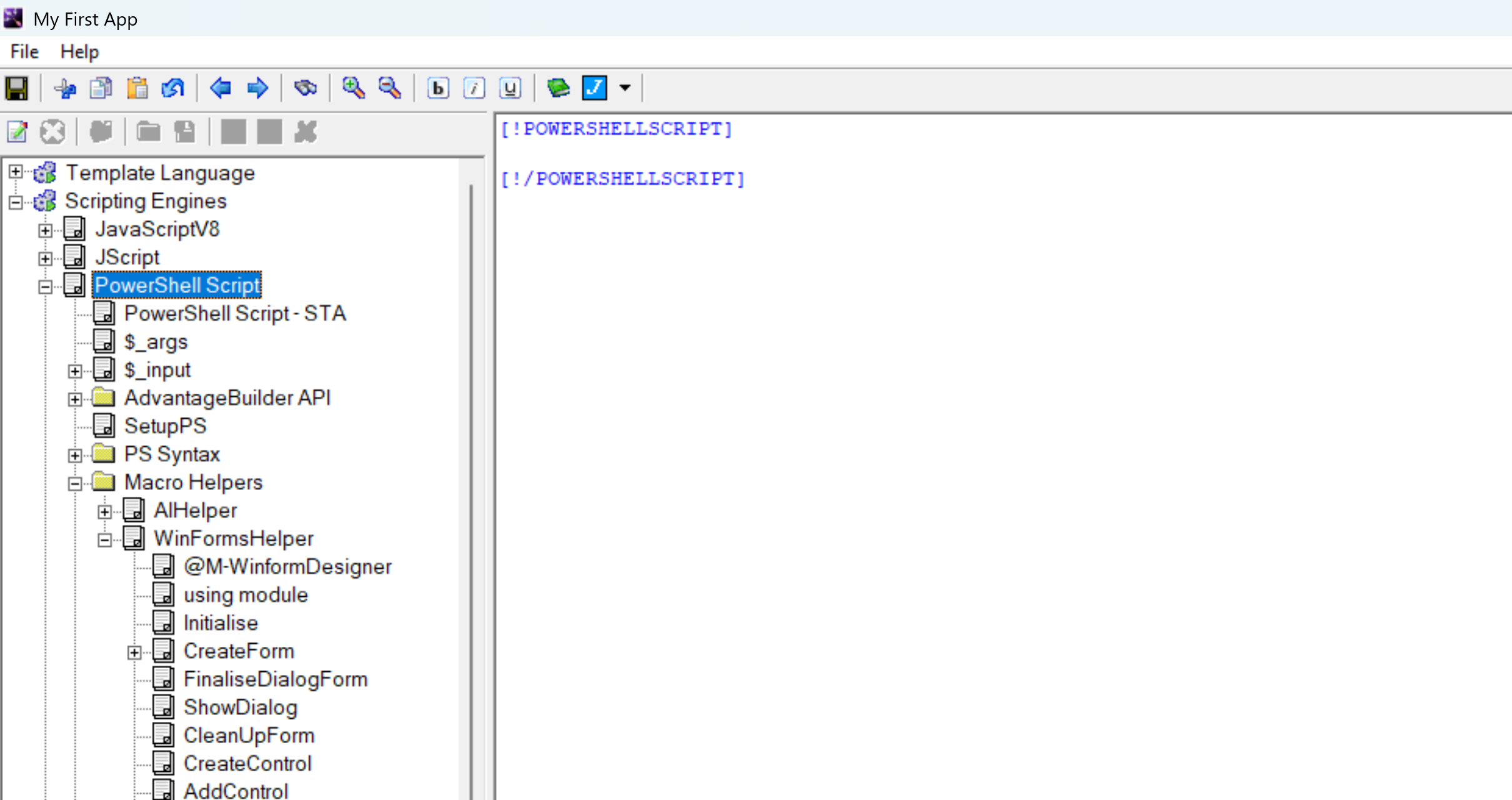Toggle bold formatting with the b icon
Image resolution: width=1512 pixels, height=800 pixels.
pyautogui.click(x=438, y=88)
